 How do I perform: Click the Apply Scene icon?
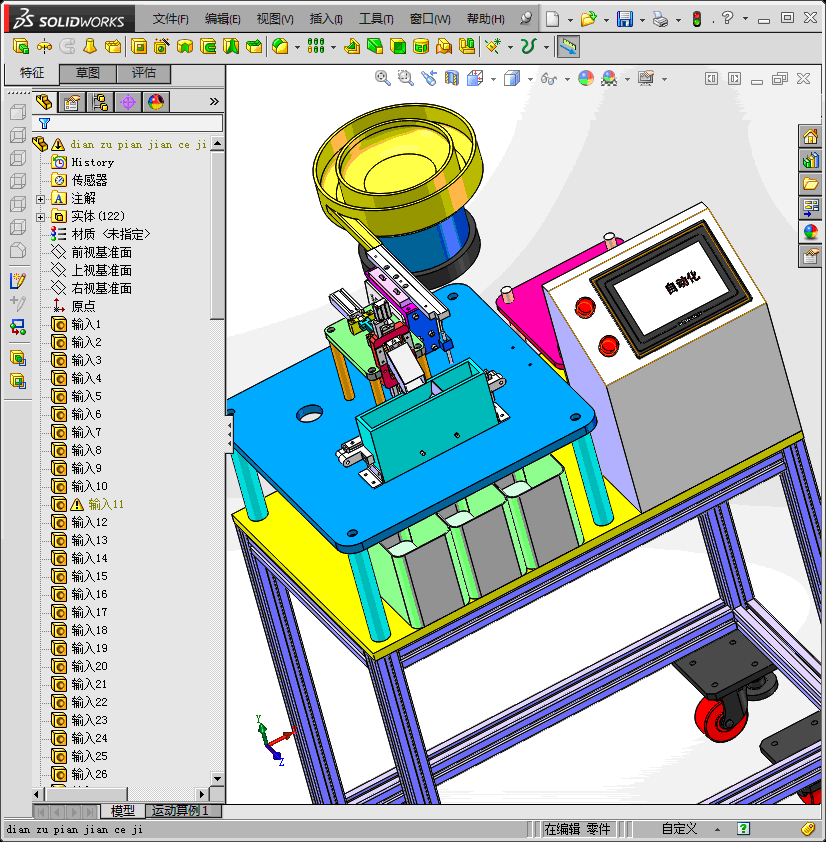coord(608,78)
